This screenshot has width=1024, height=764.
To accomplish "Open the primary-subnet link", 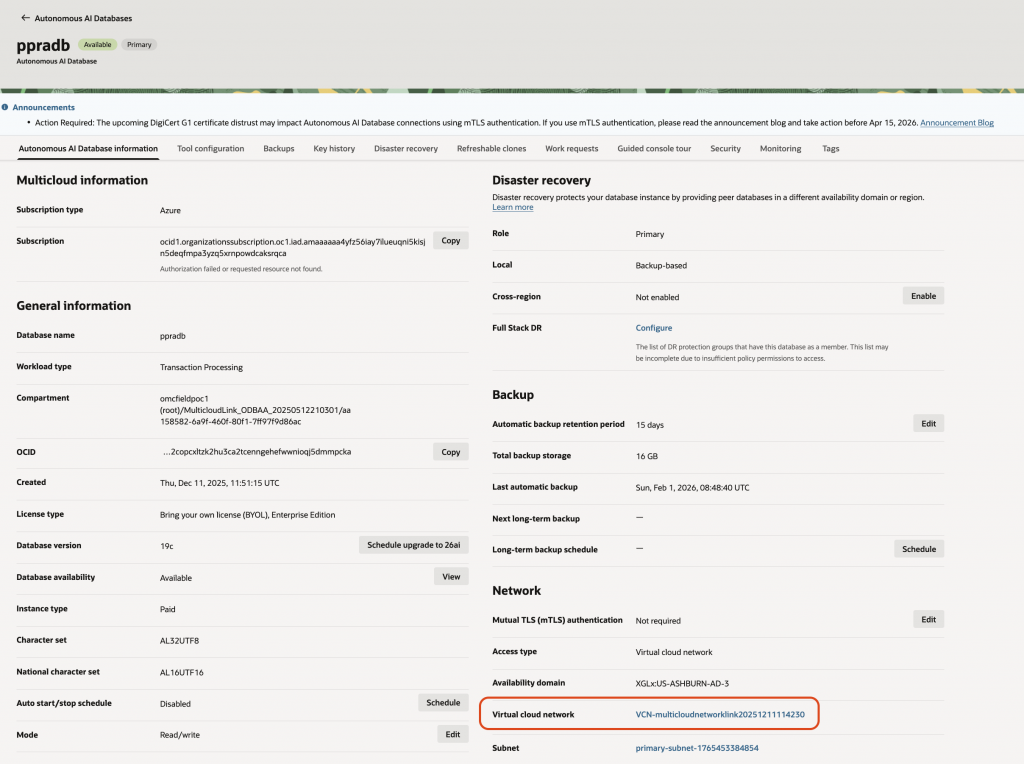I will click(696, 748).
